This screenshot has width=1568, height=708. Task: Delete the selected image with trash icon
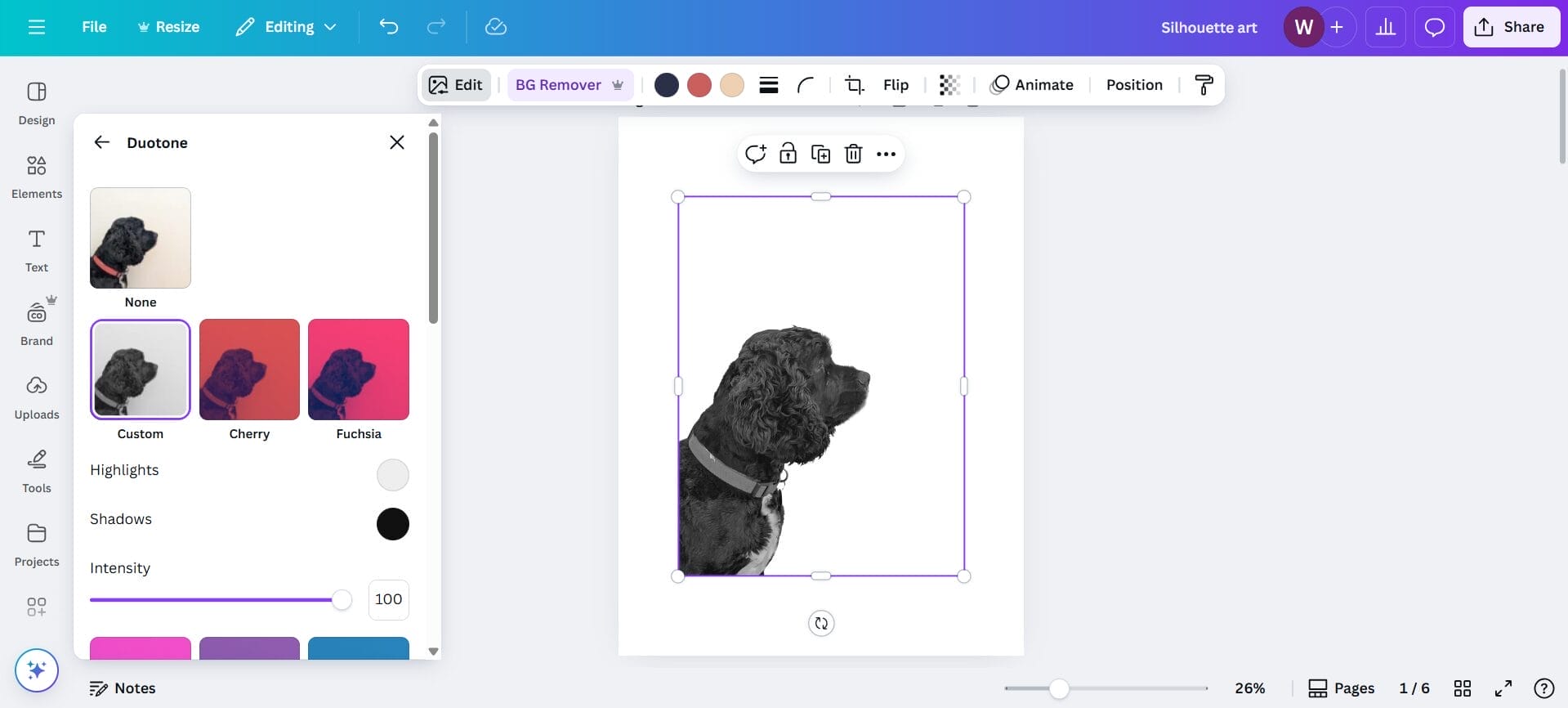point(854,154)
